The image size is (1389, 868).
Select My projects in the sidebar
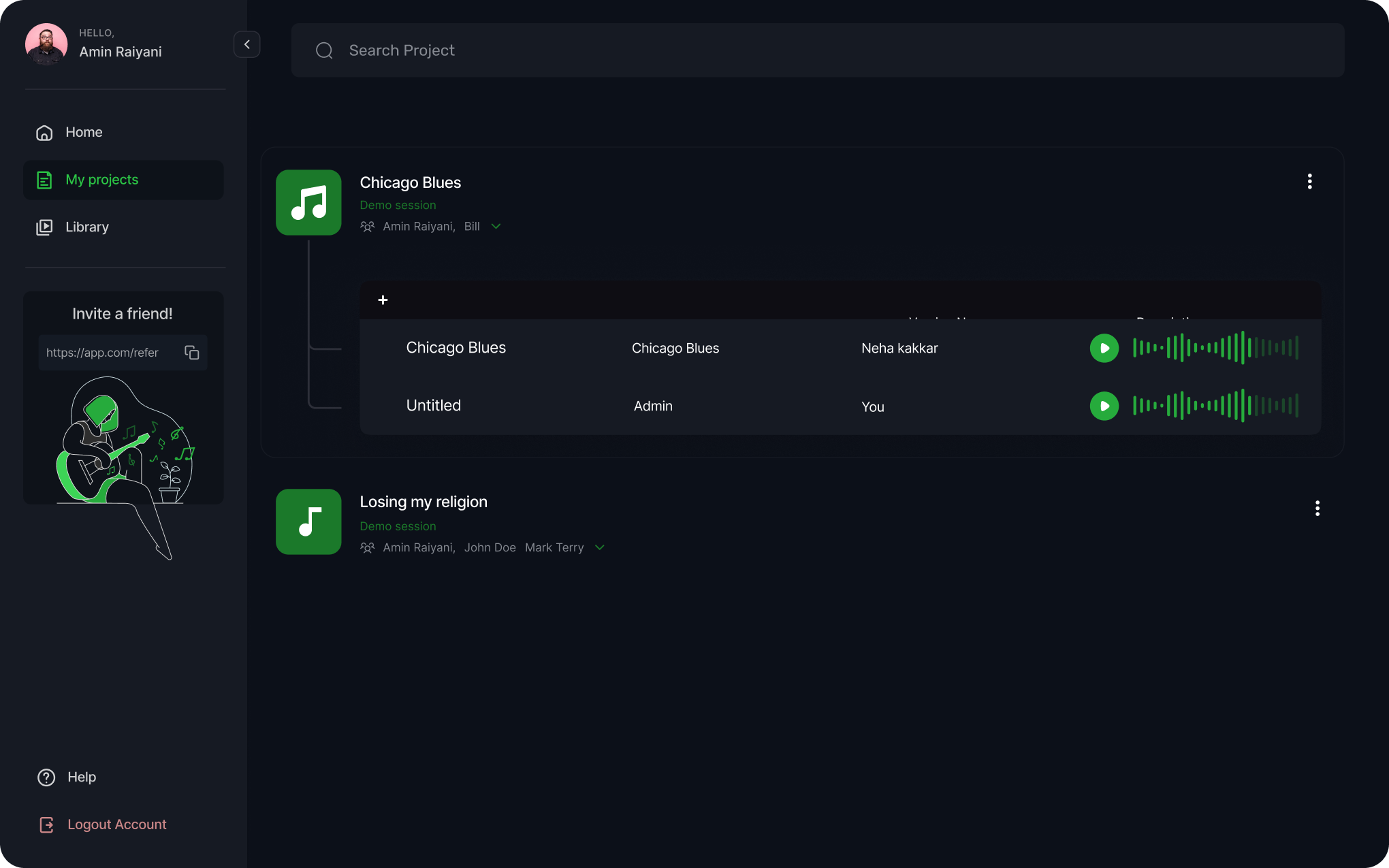(x=101, y=180)
